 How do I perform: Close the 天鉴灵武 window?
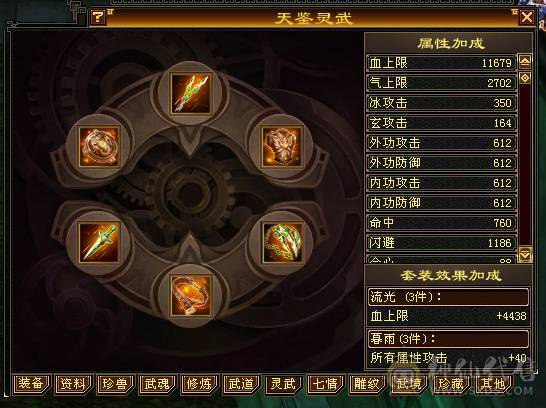(526, 16)
